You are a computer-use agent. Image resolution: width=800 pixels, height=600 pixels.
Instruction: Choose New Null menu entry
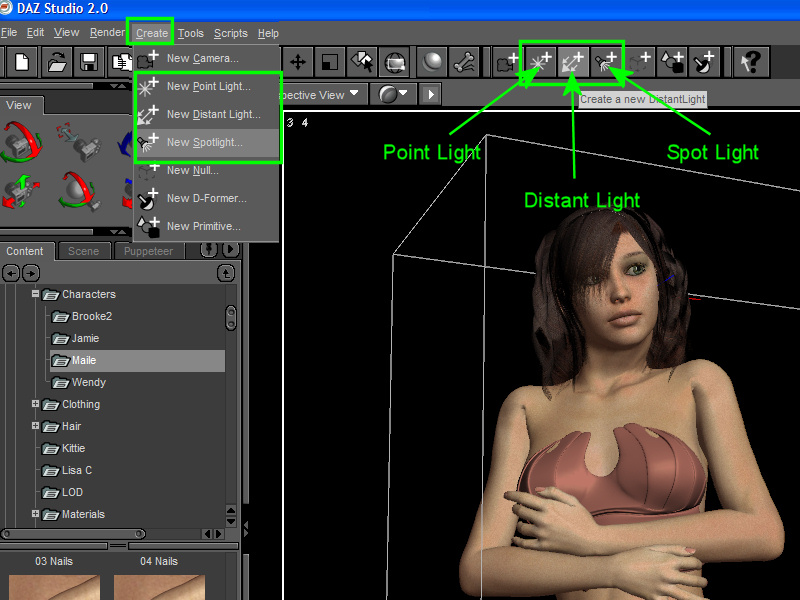[206, 170]
